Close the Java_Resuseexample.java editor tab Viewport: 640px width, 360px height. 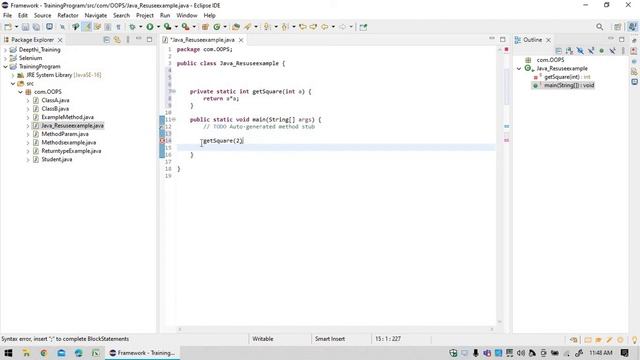point(241,40)
